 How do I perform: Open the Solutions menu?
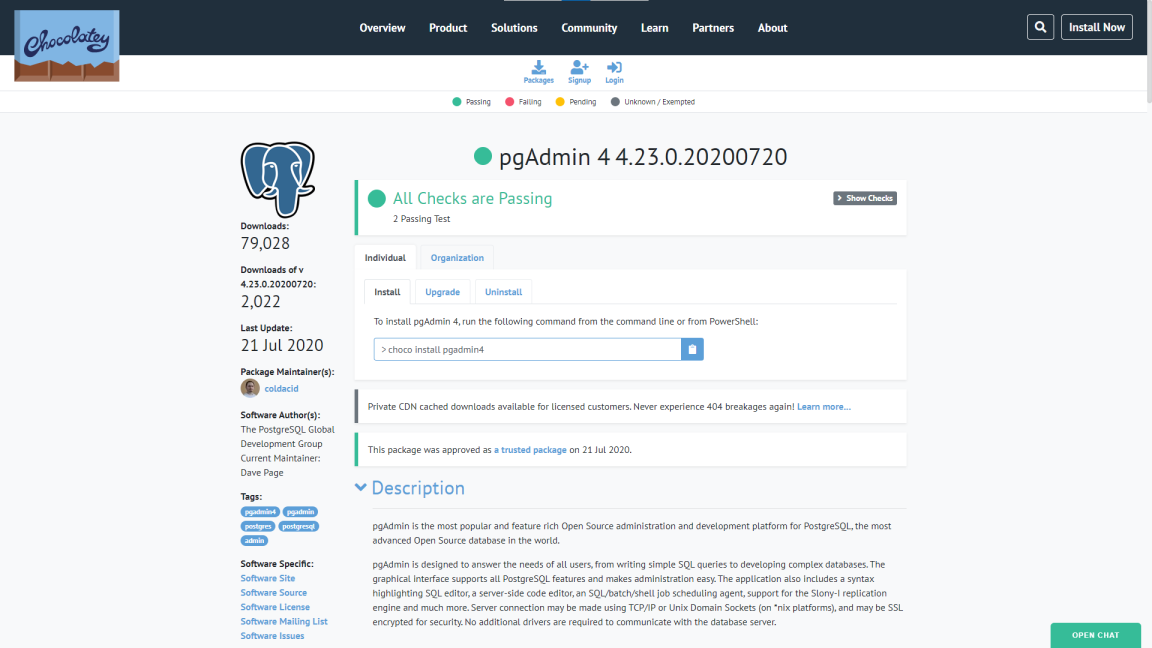514,28
